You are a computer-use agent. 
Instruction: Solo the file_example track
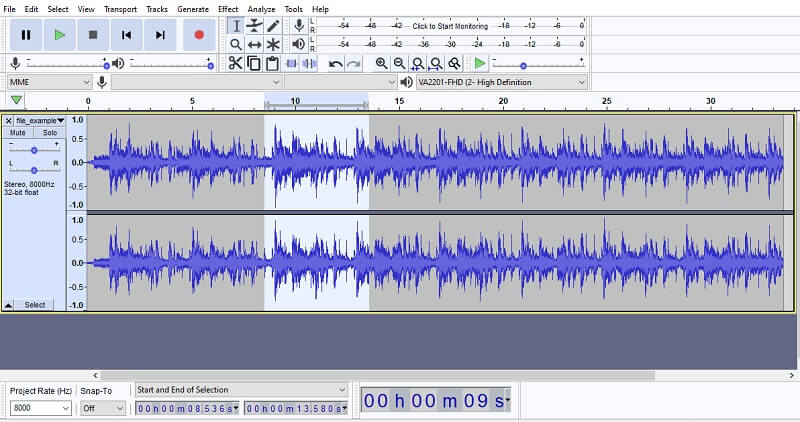[x=49, y=133]
